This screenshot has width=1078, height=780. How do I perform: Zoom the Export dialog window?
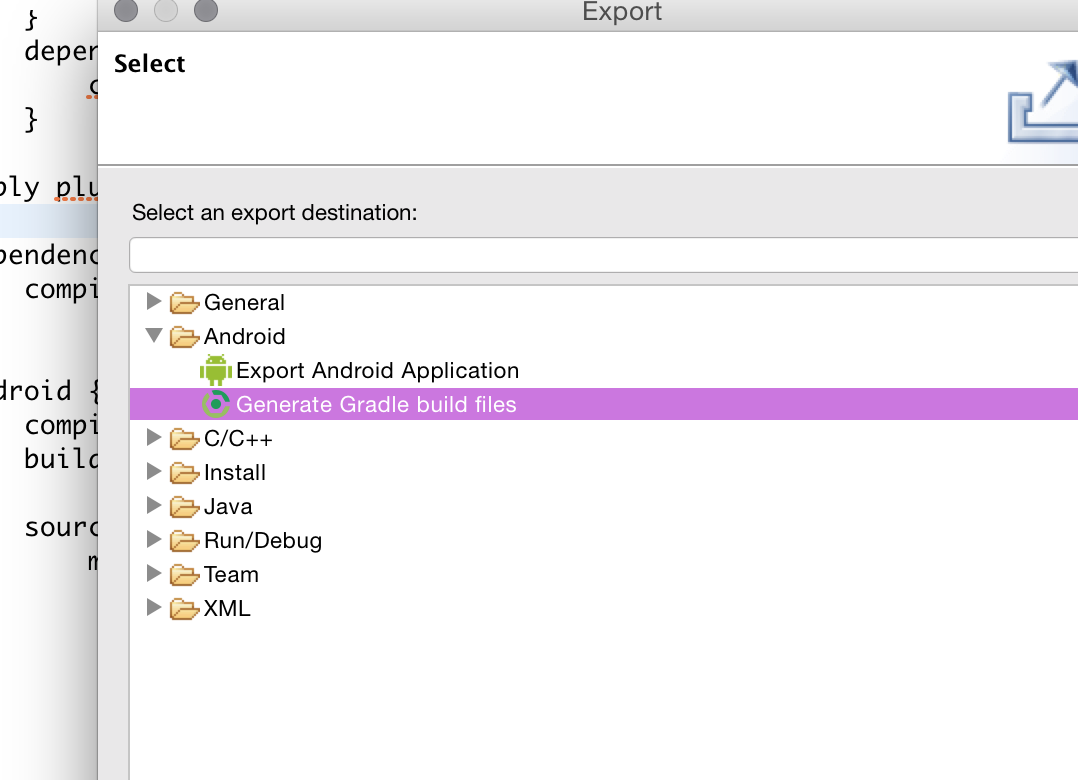206,10
